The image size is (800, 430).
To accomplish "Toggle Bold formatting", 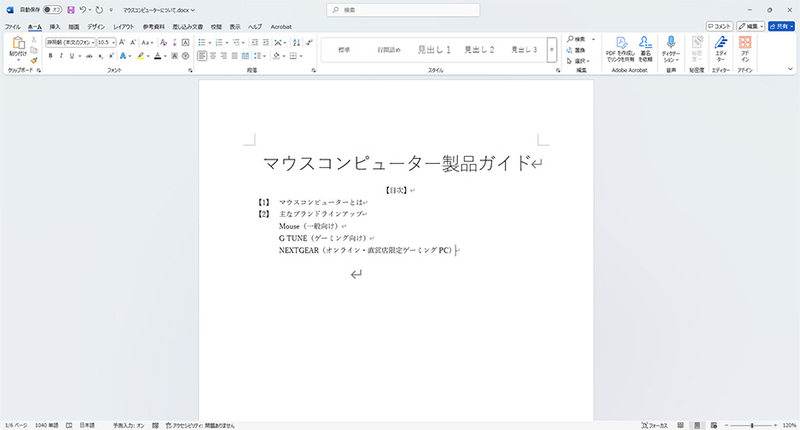I will click(50, 56).
